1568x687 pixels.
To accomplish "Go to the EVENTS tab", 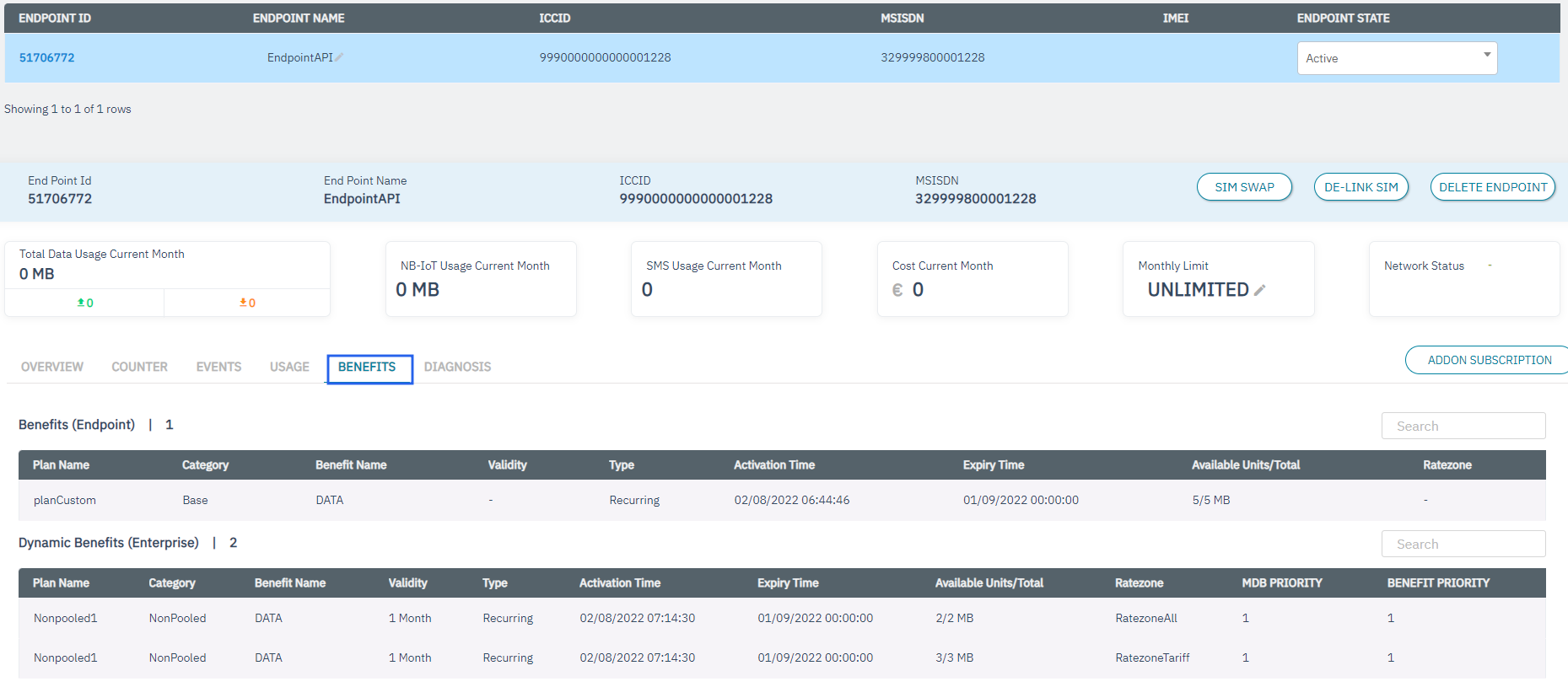I will click(x=218, y=367).
